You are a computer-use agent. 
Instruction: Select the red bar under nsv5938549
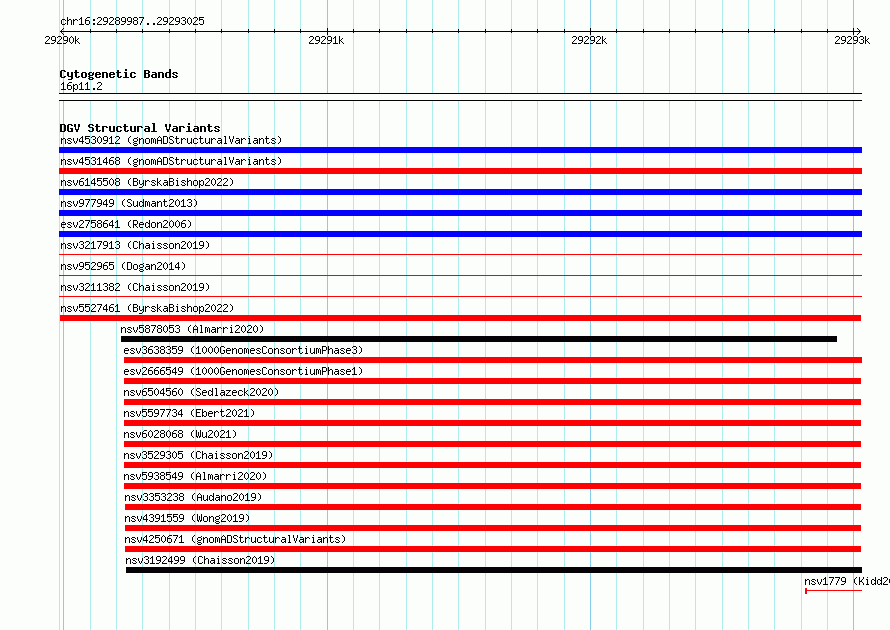tap(493, 486)
